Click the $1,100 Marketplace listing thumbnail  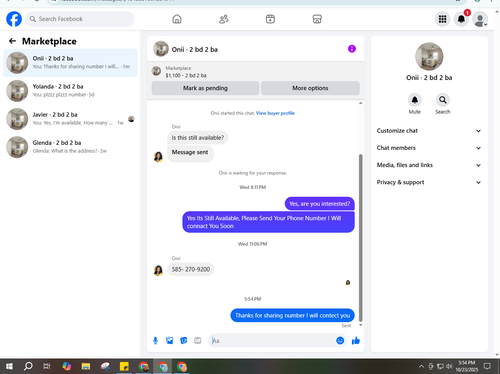(156, 71)
